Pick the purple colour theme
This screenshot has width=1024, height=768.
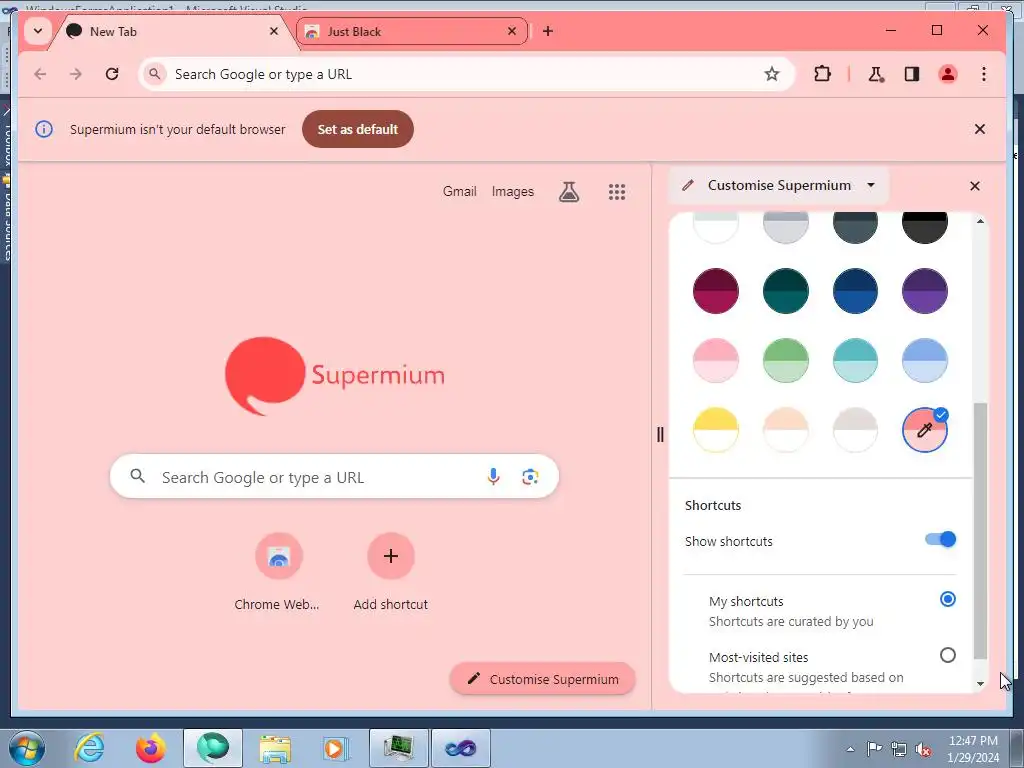tap(925, 291)
